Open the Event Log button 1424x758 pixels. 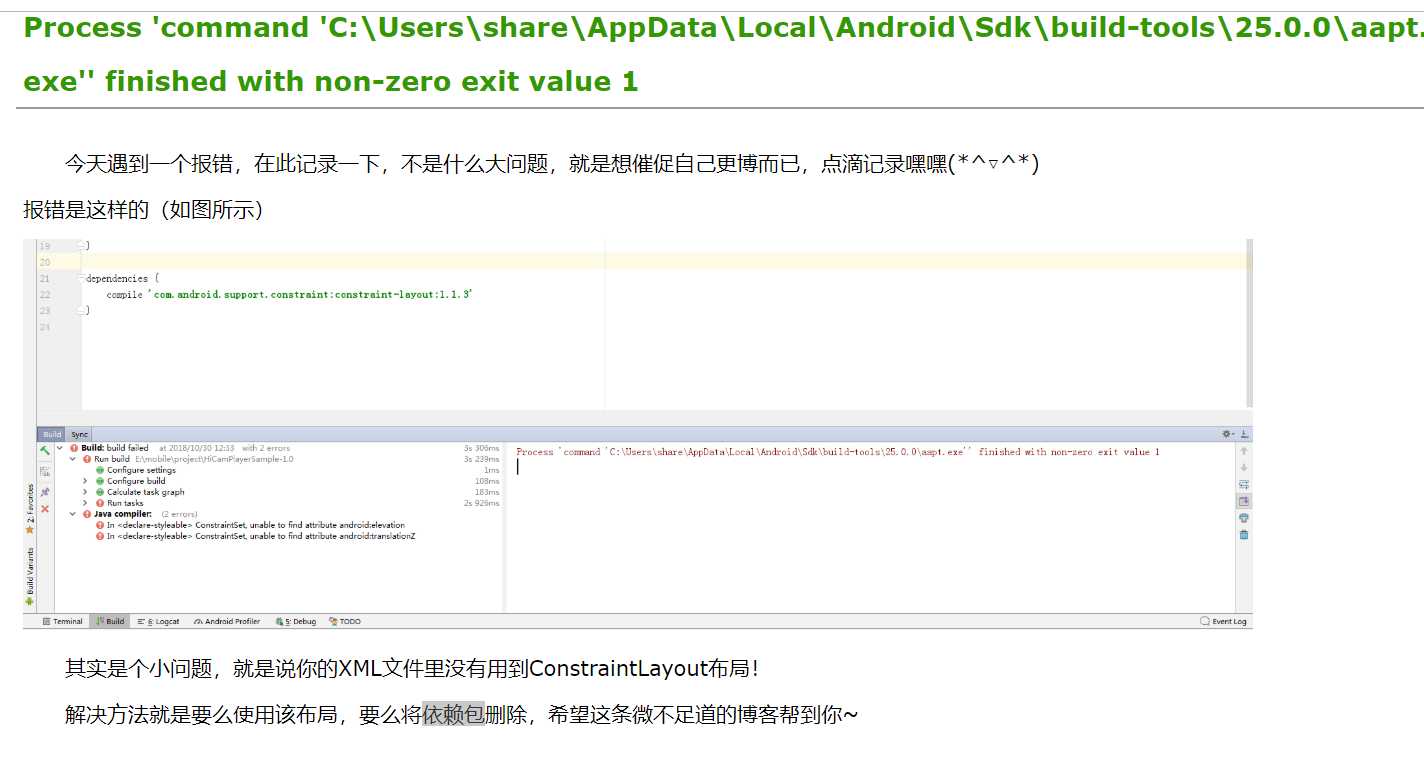[x=1223, y=621]
